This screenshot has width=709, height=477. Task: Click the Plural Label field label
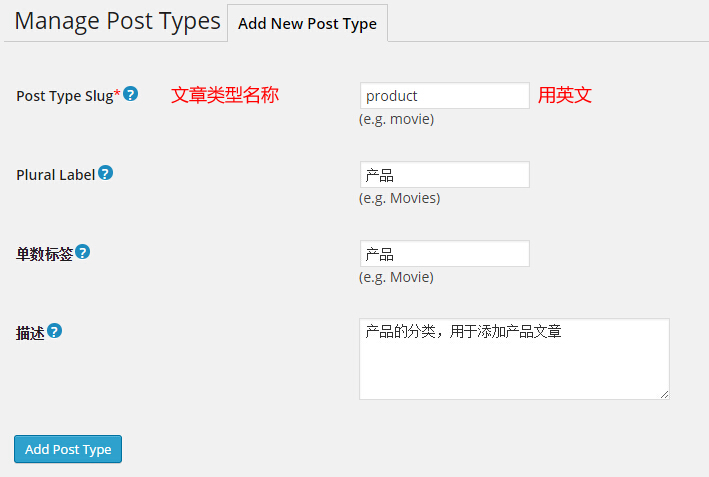[55, 175]
